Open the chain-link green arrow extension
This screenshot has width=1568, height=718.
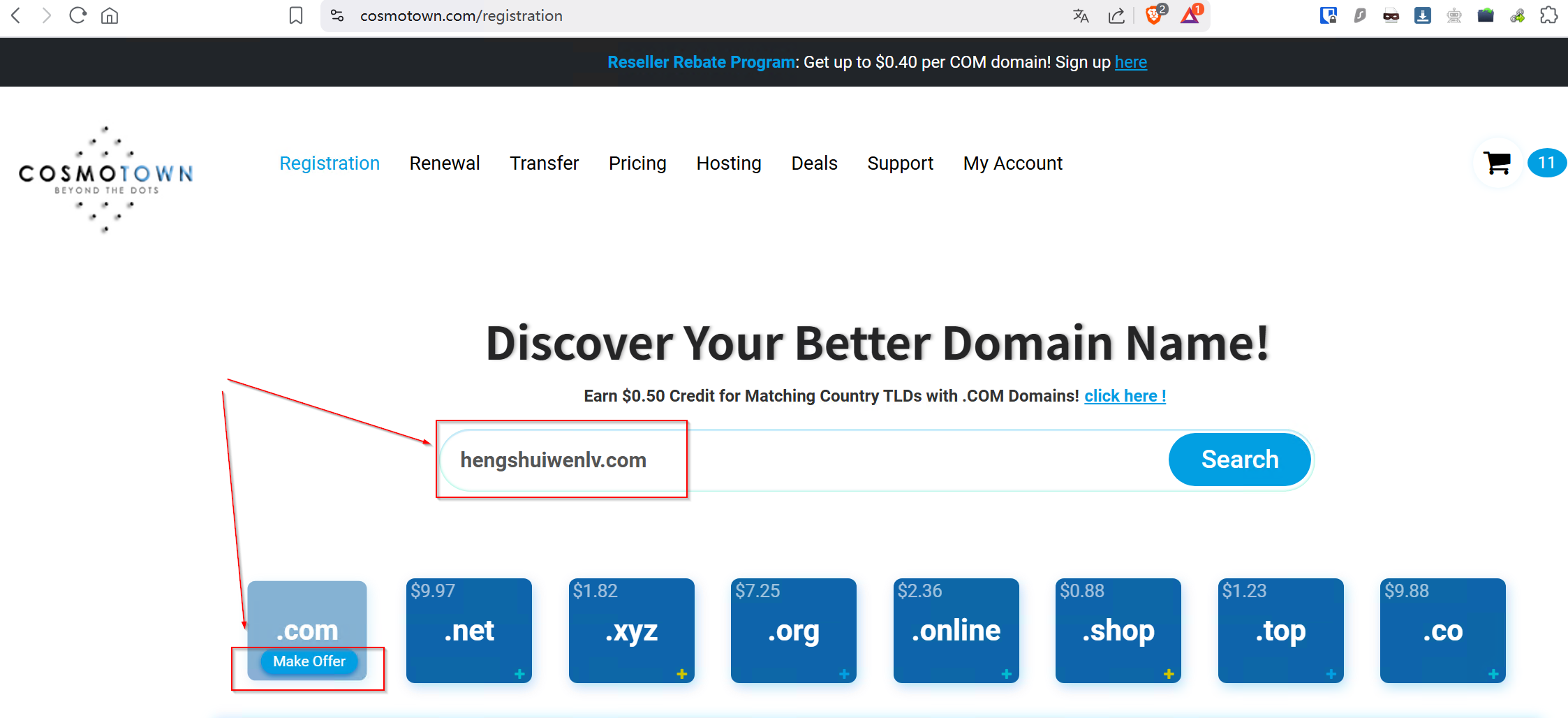(x=1517, y=15)
